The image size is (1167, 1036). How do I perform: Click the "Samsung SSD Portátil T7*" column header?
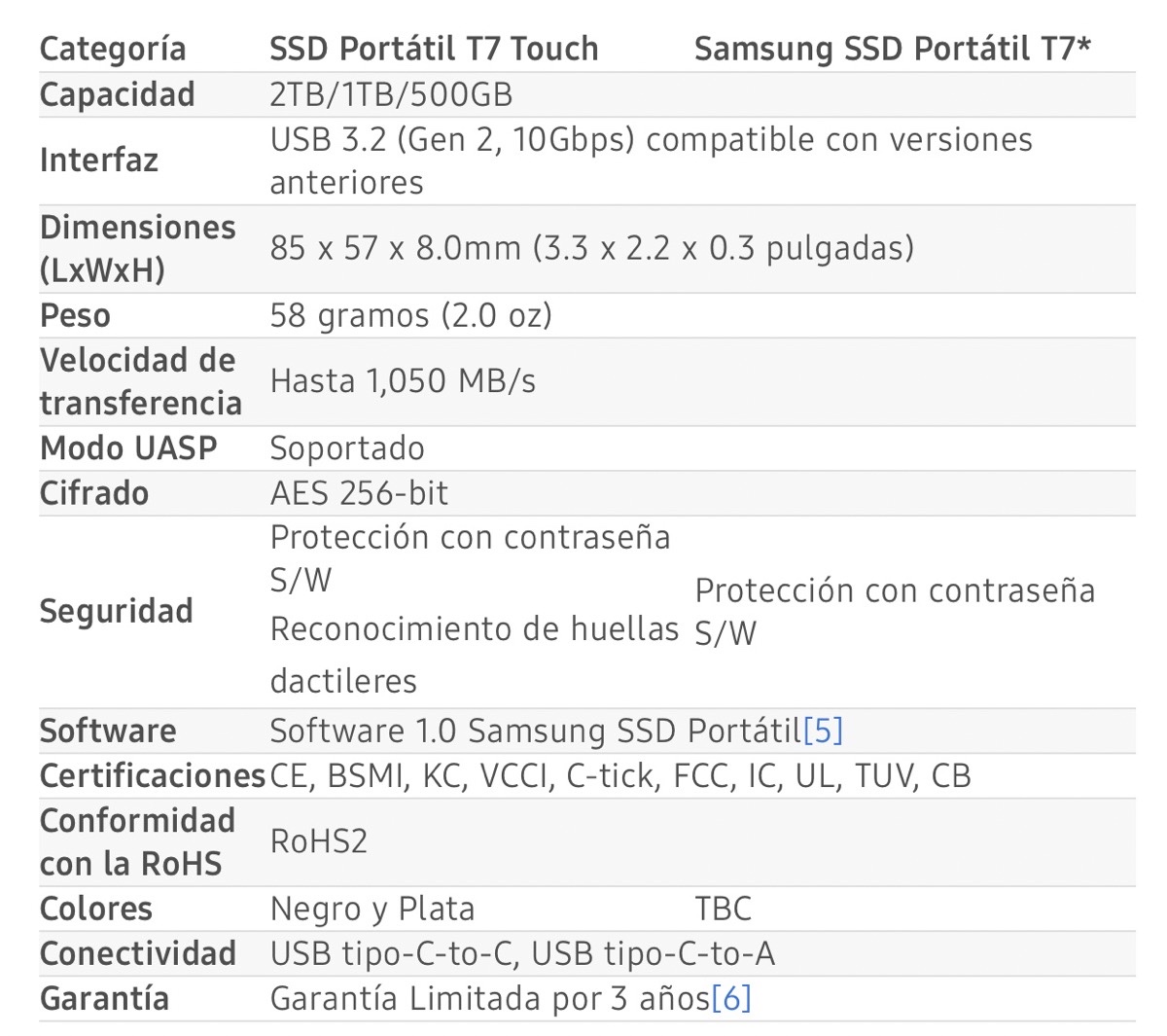[x=892, y=49]
